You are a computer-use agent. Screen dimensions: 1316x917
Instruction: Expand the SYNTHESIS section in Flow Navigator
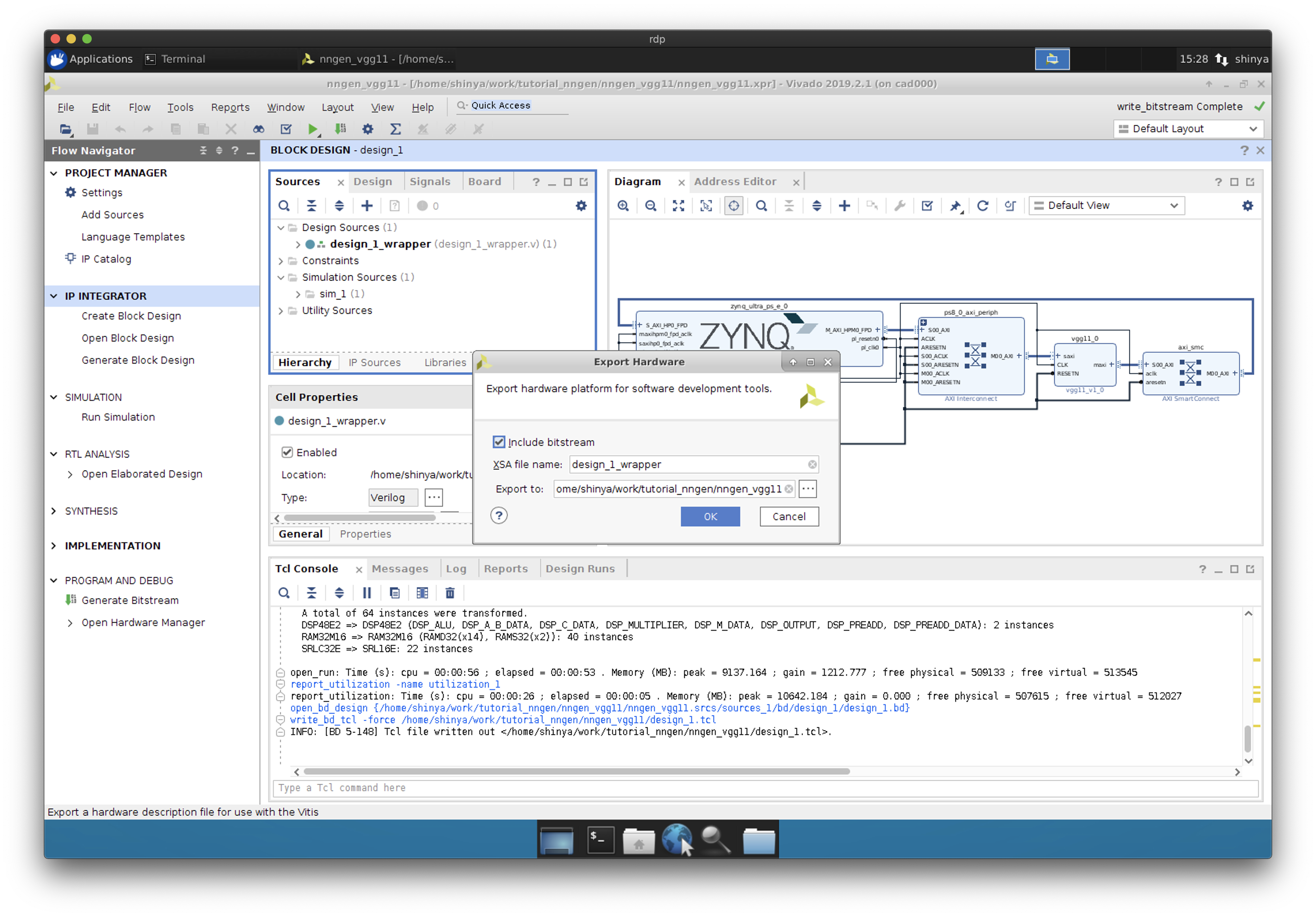(54, 511)
